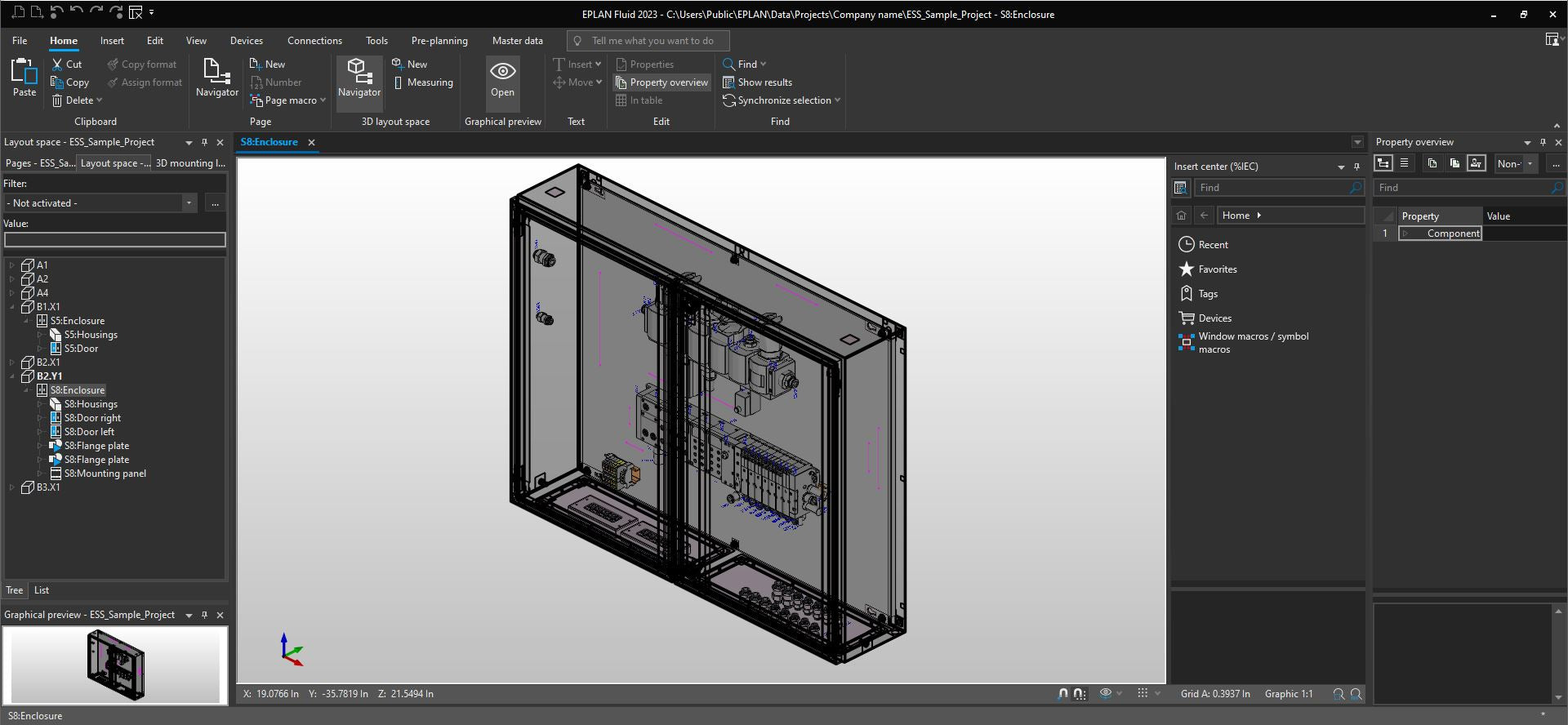This screenshot has height=725, width=1568.
Task: Click the Paste icon
Action: (24, 72)
